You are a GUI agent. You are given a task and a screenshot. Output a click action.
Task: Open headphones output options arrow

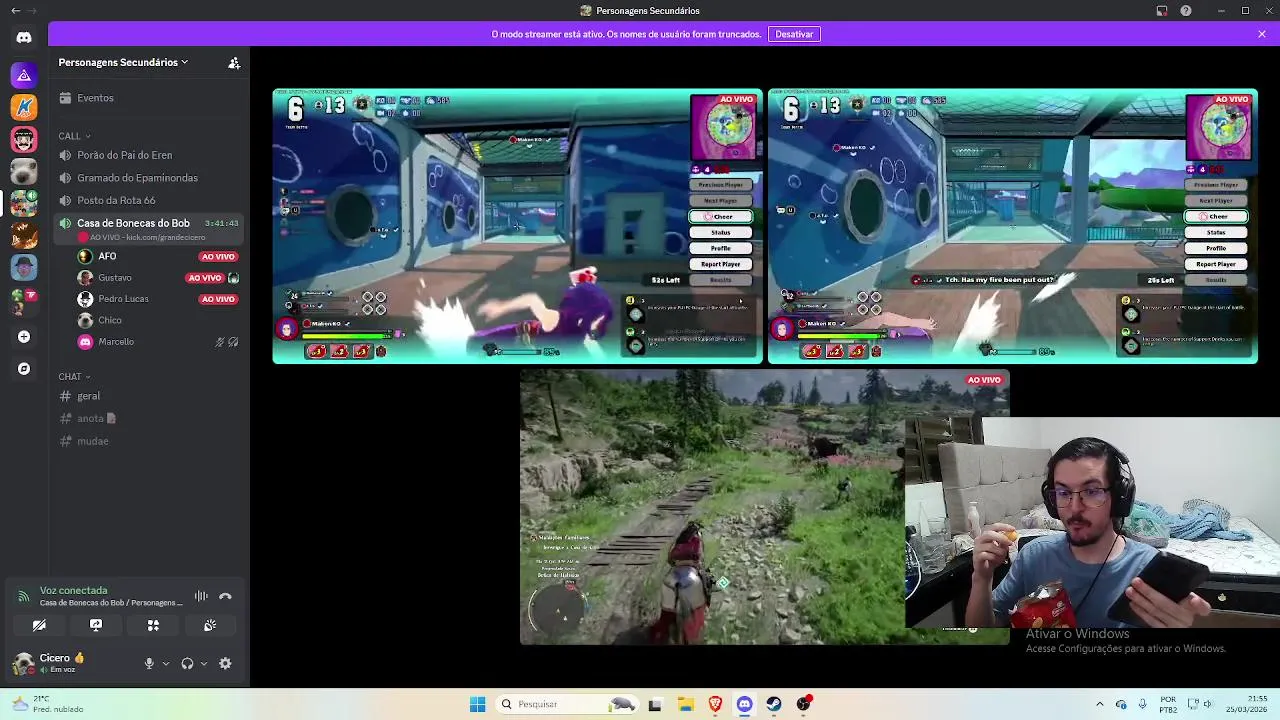click(x=204, y=663)
